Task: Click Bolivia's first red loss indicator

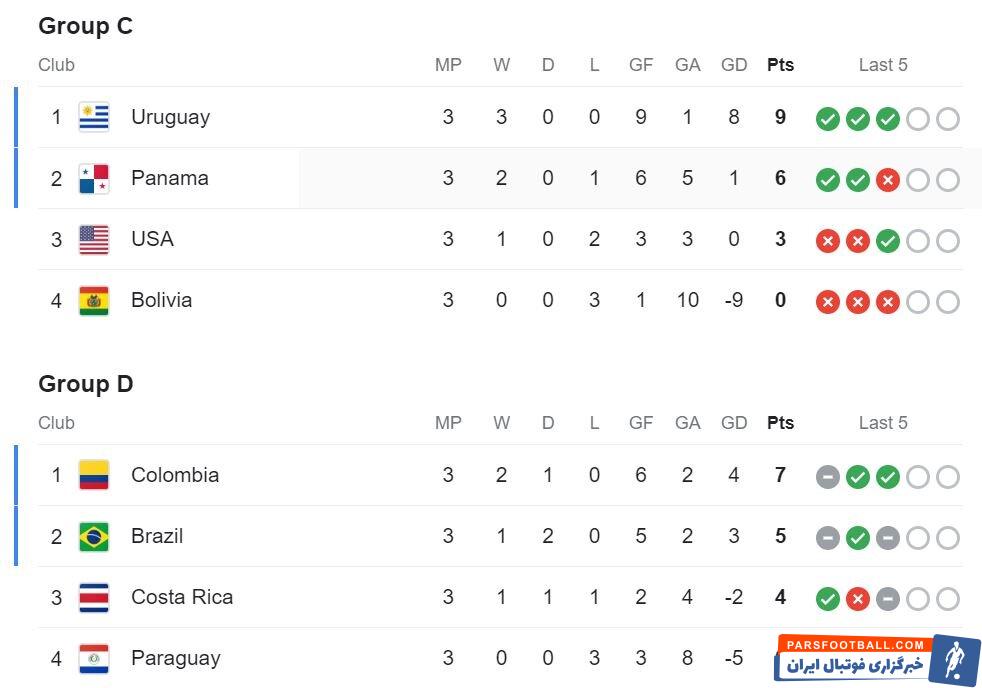Action: [827, 302]
